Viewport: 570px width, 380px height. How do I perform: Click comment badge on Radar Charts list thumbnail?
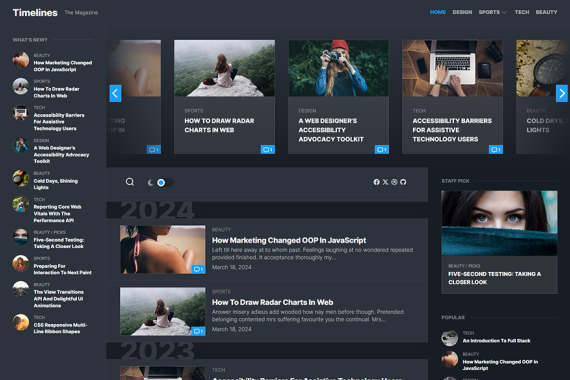click(198, 331)
